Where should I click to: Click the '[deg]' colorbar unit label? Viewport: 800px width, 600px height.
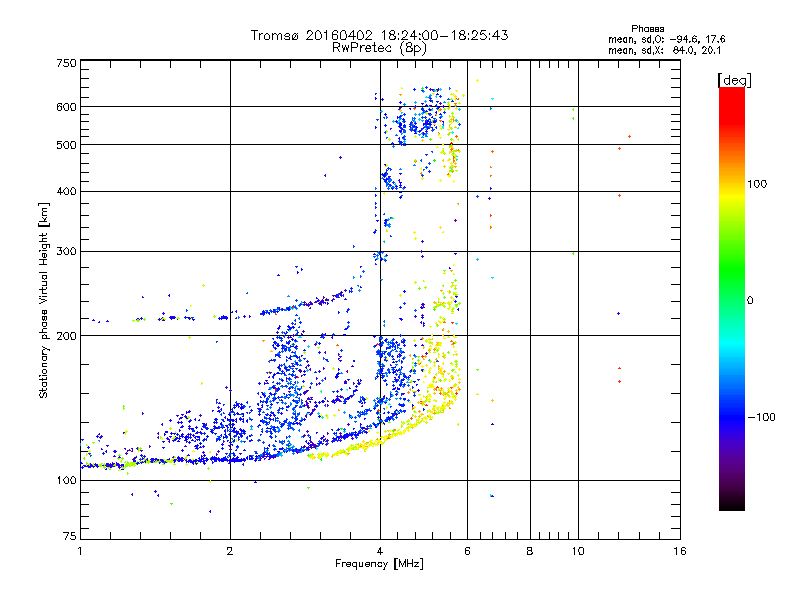pyautogui.click(x=734, y=80)
